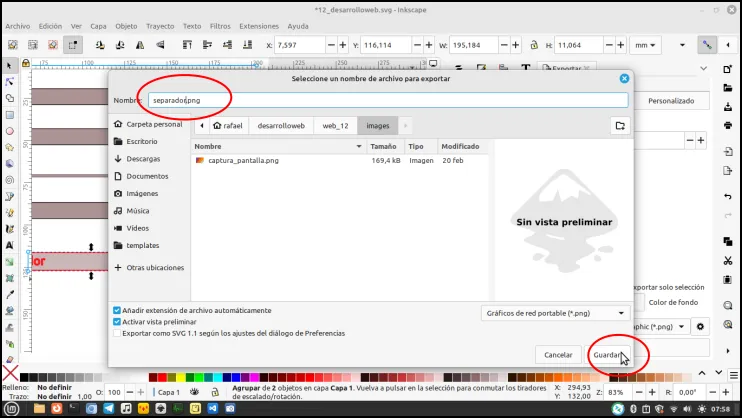The height and width of the screenshot is (418, 742).
Task: Enable Exportar como SVG 1.1 checkbox
Action: [117, 333]
